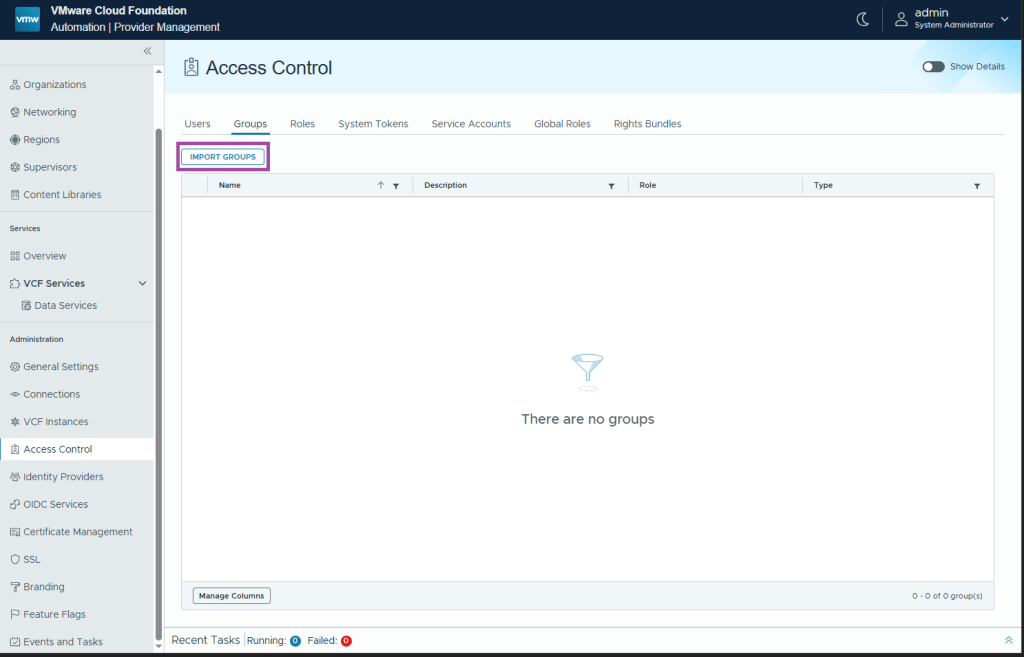
Task: Click the Description column filter icon
Action: click(x=611, y=186)
